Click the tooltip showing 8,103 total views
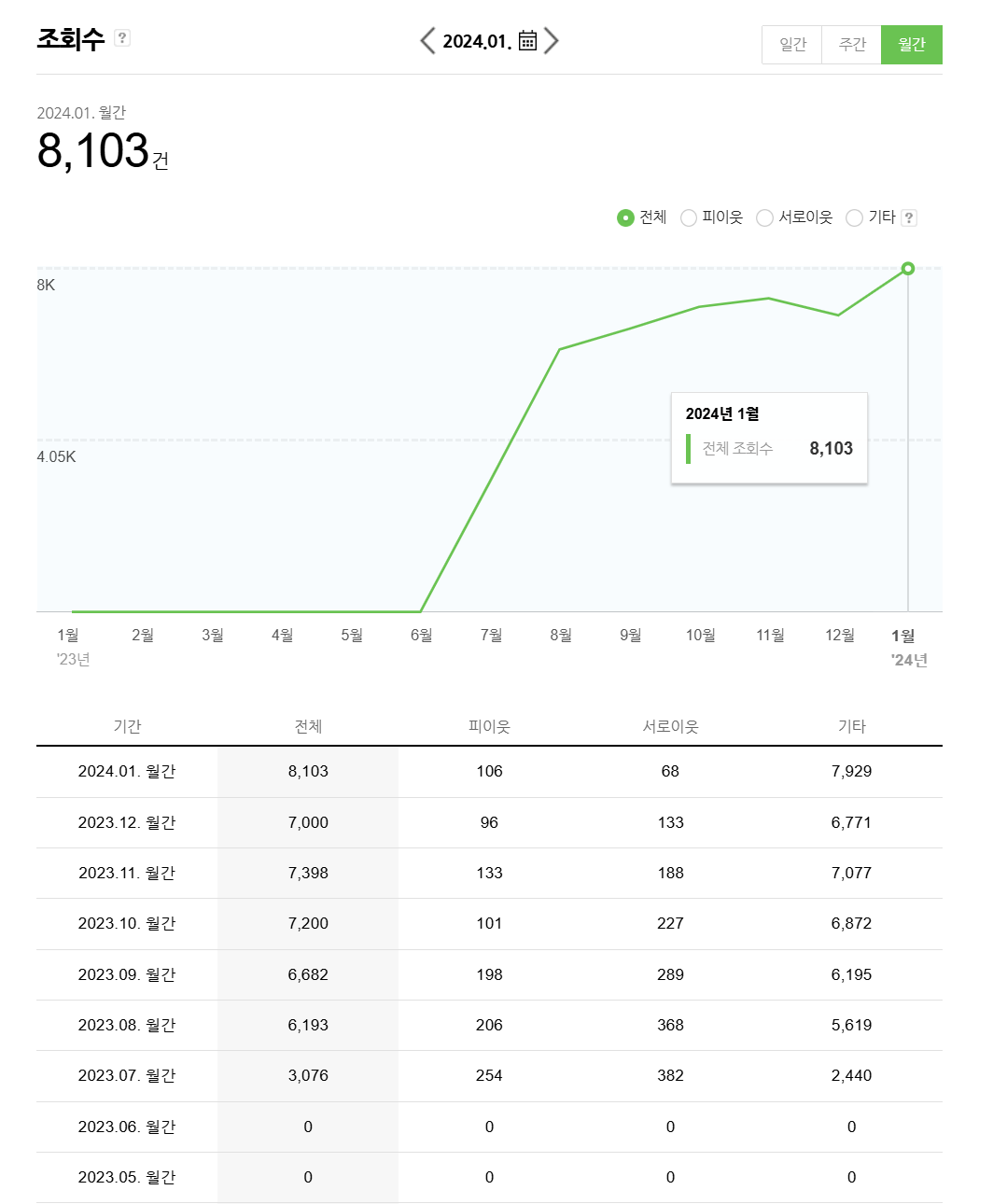 tap(769, 437)
